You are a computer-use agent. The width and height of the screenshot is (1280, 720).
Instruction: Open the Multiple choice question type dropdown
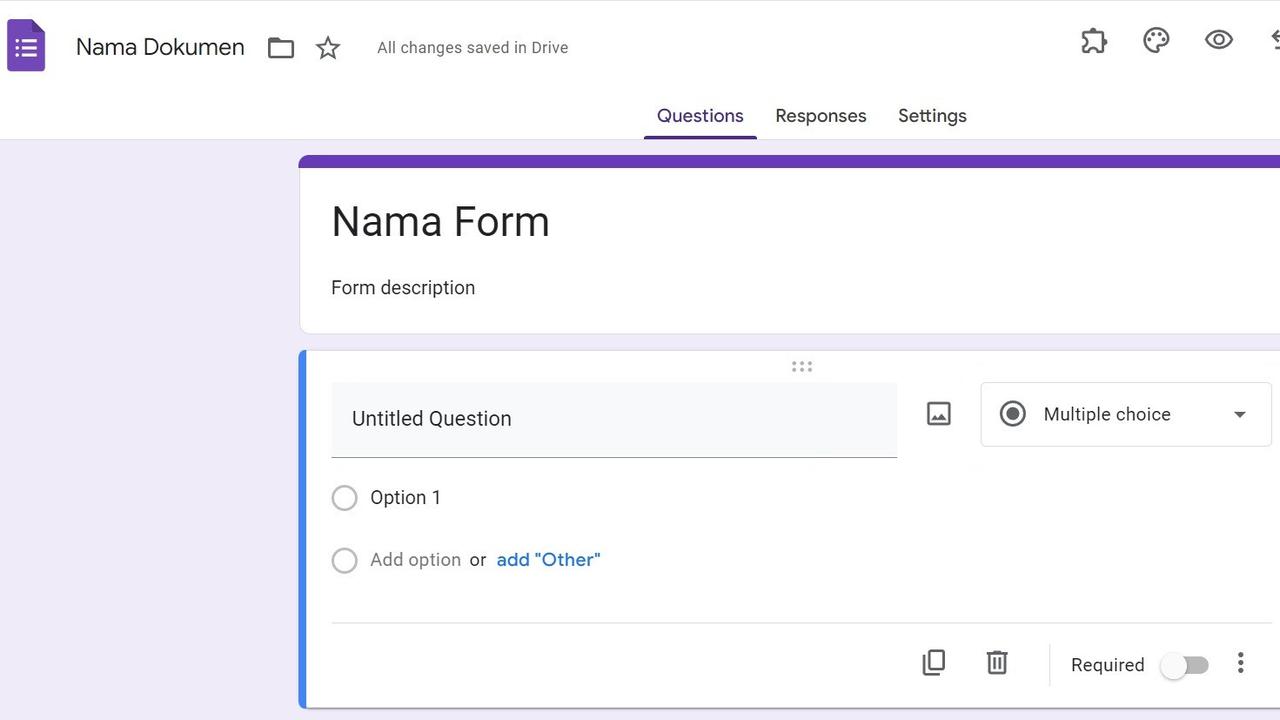pyautogui.click(x=1125, y=414)
